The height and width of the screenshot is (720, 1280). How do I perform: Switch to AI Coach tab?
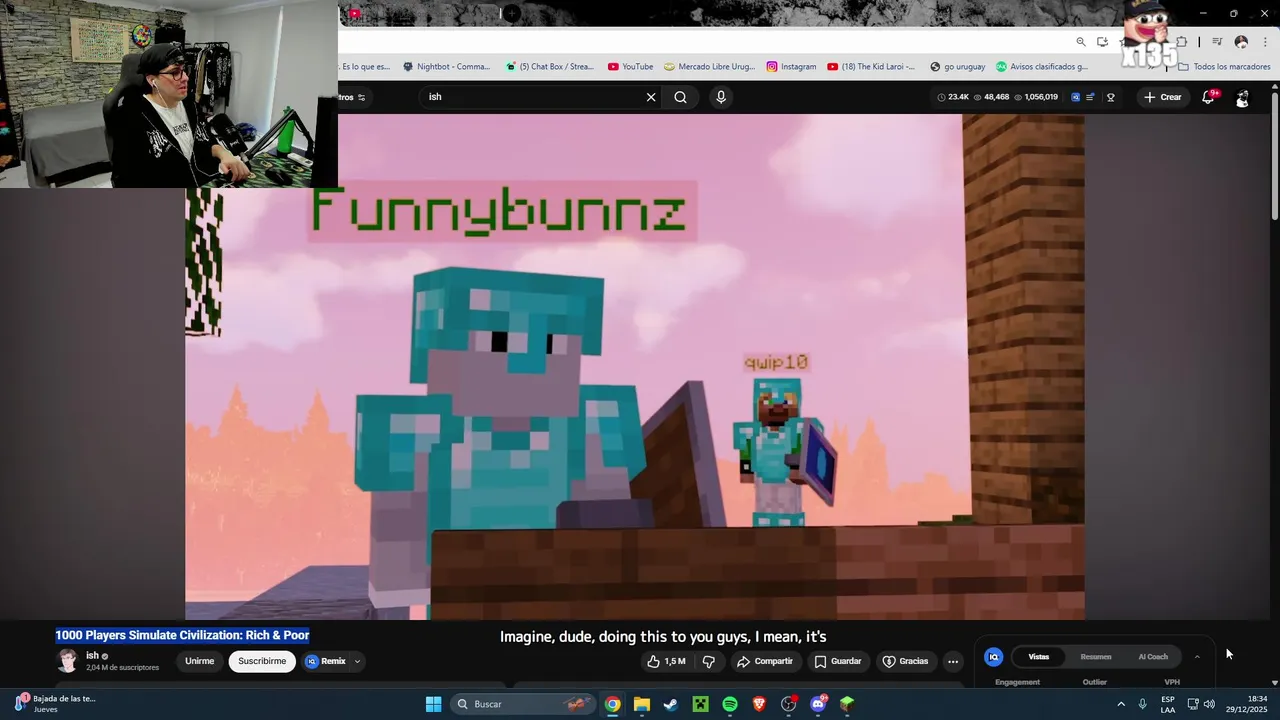pyautogui.click(x=1153, y=657)
